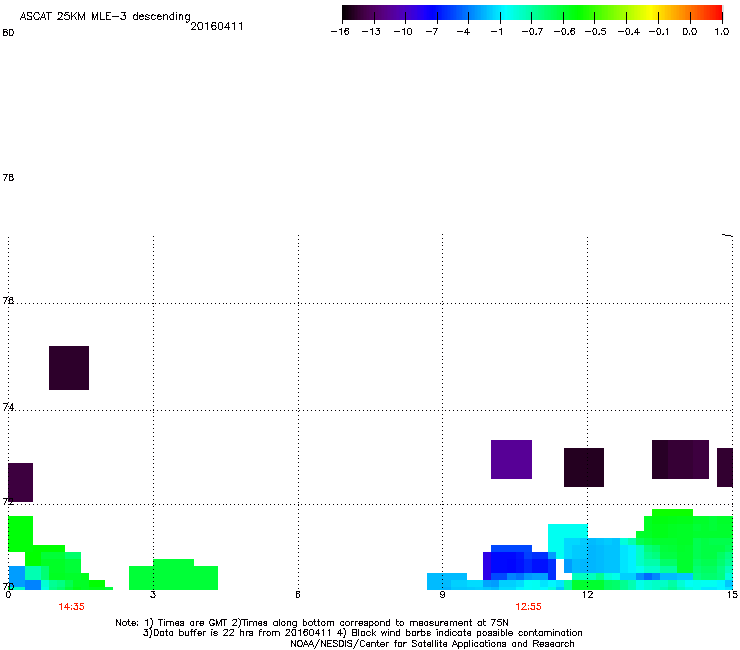Click the -4 color scale label
This screenshot has width=740, height=650.
pos(463,32)
